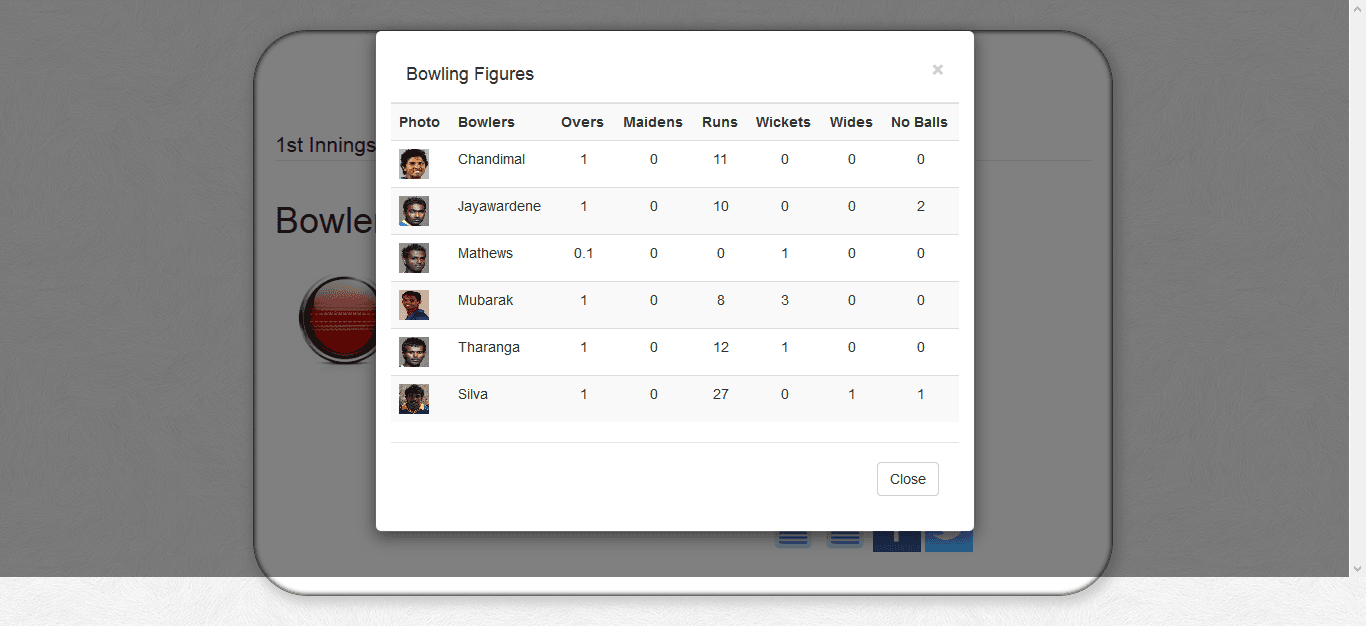Click the bowler name Silva
Screen dimensions: 1366x626
pos(473,394)
